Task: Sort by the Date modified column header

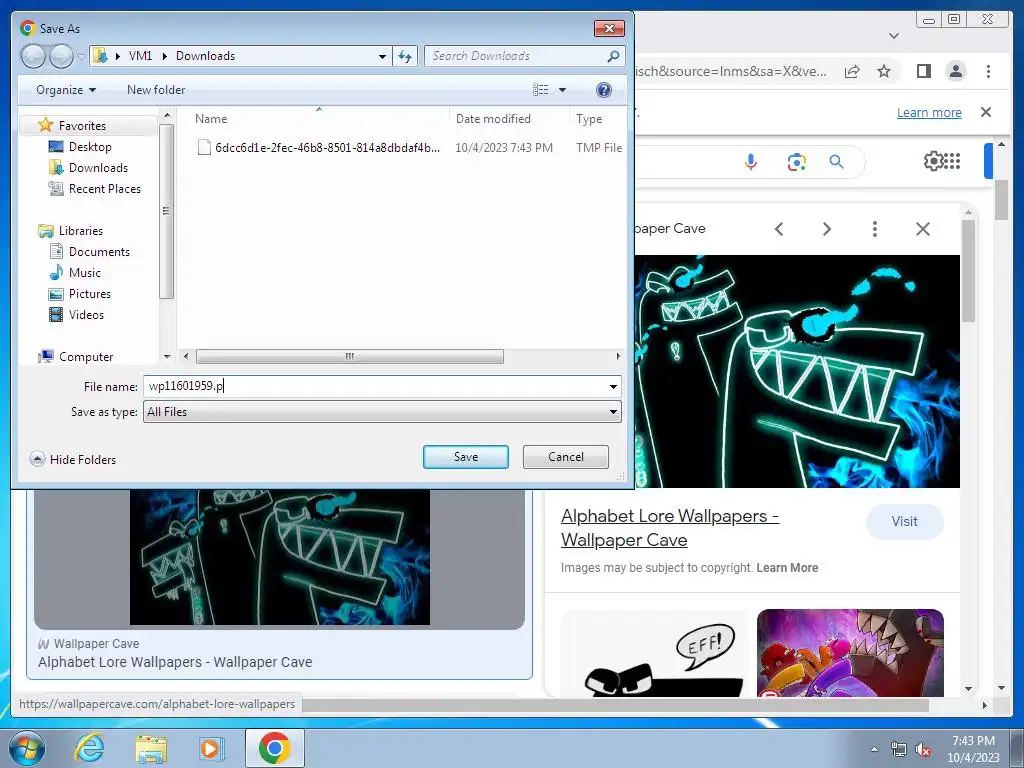Action: (493, 119)
